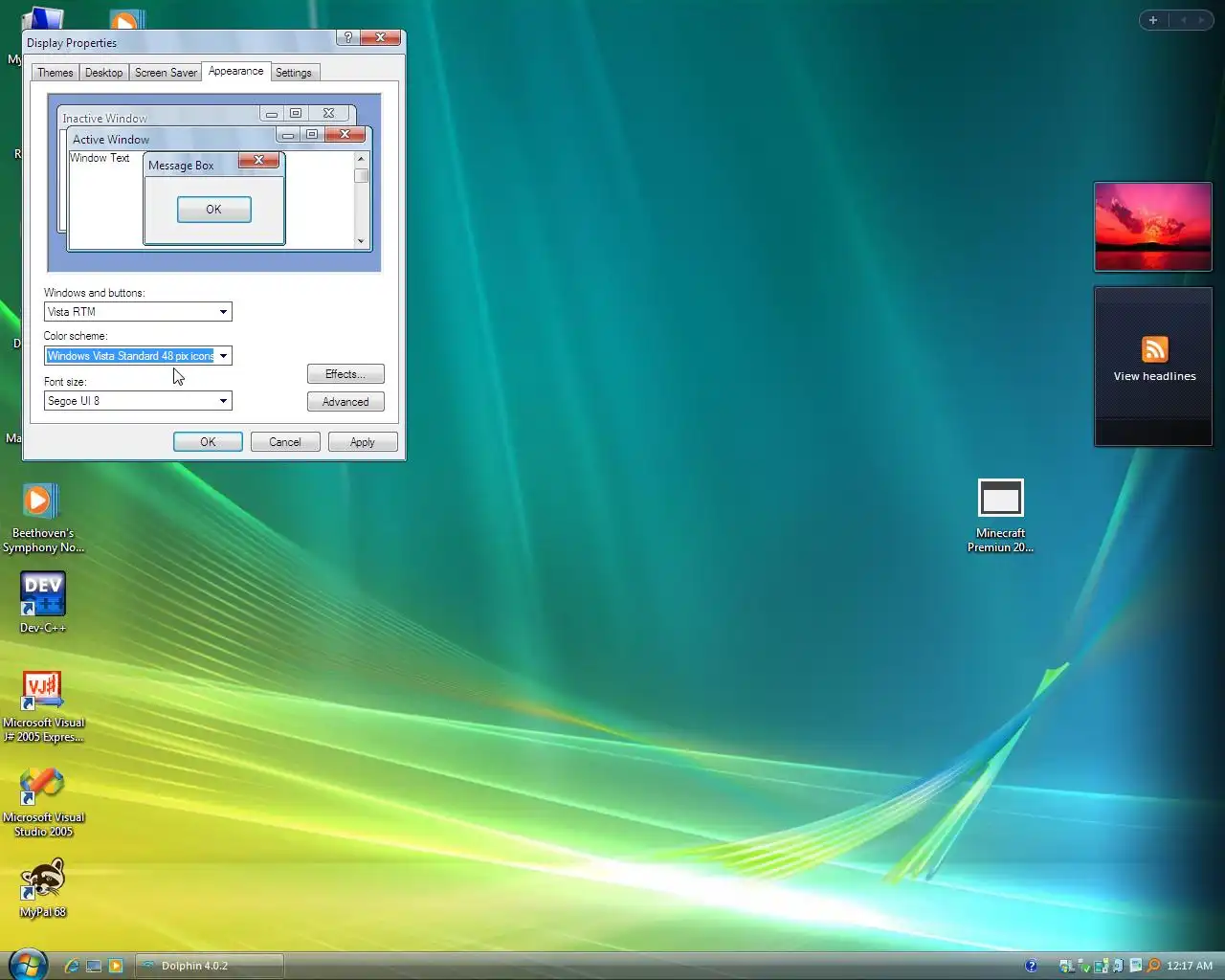
Task: Launch the MyPal 68 browser shortcut
Action: [x=43, y=888]
